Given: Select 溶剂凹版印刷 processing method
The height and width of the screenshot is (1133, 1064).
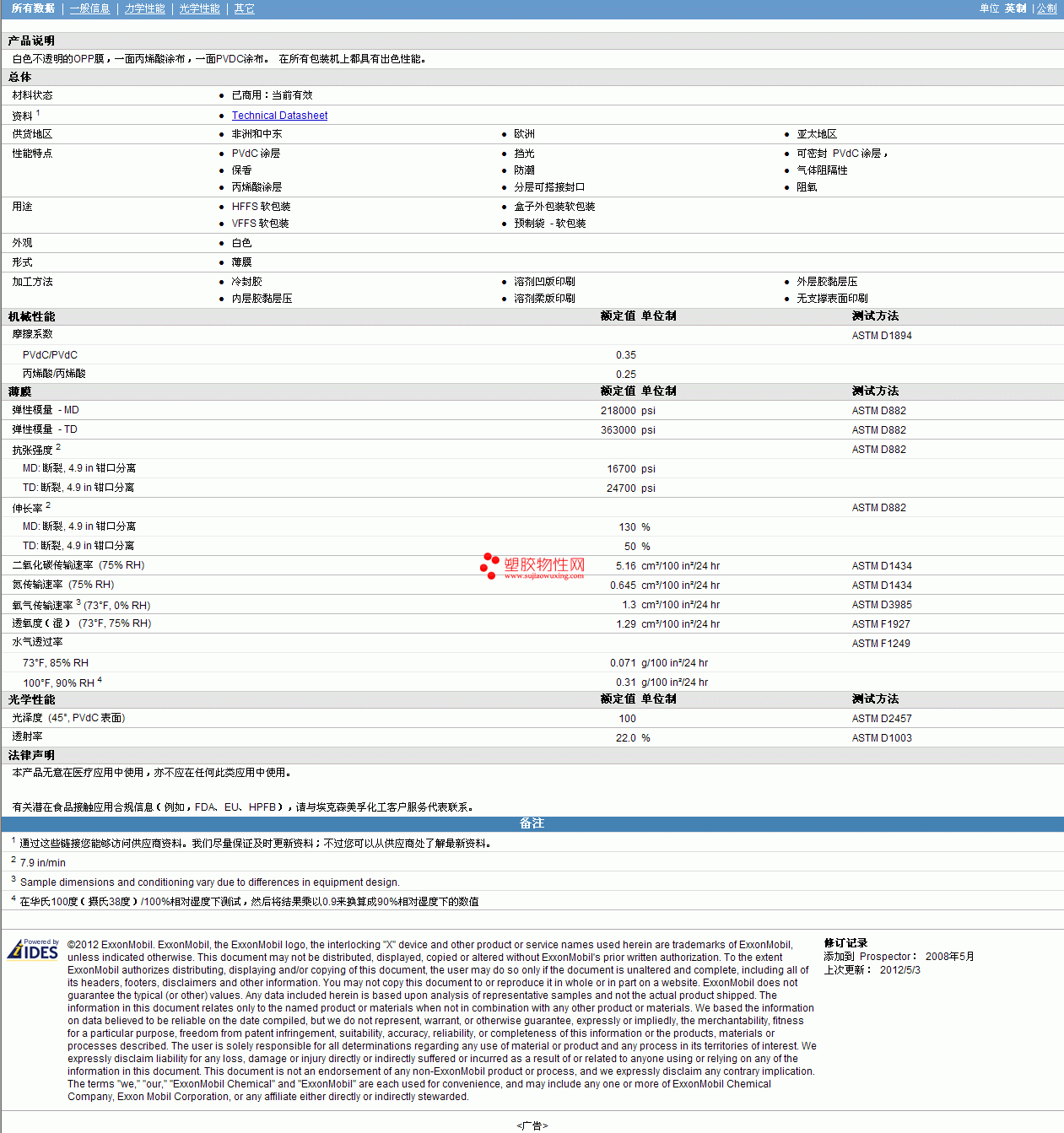Looking at the screenshot, I should [544, 282].
